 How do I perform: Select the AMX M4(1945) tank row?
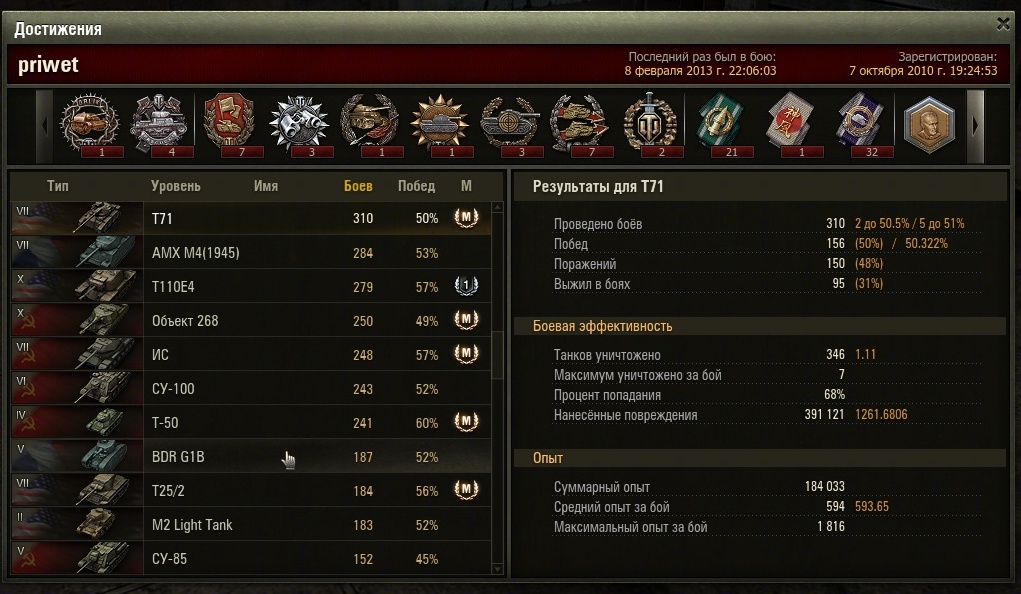[x=251, y=253]
